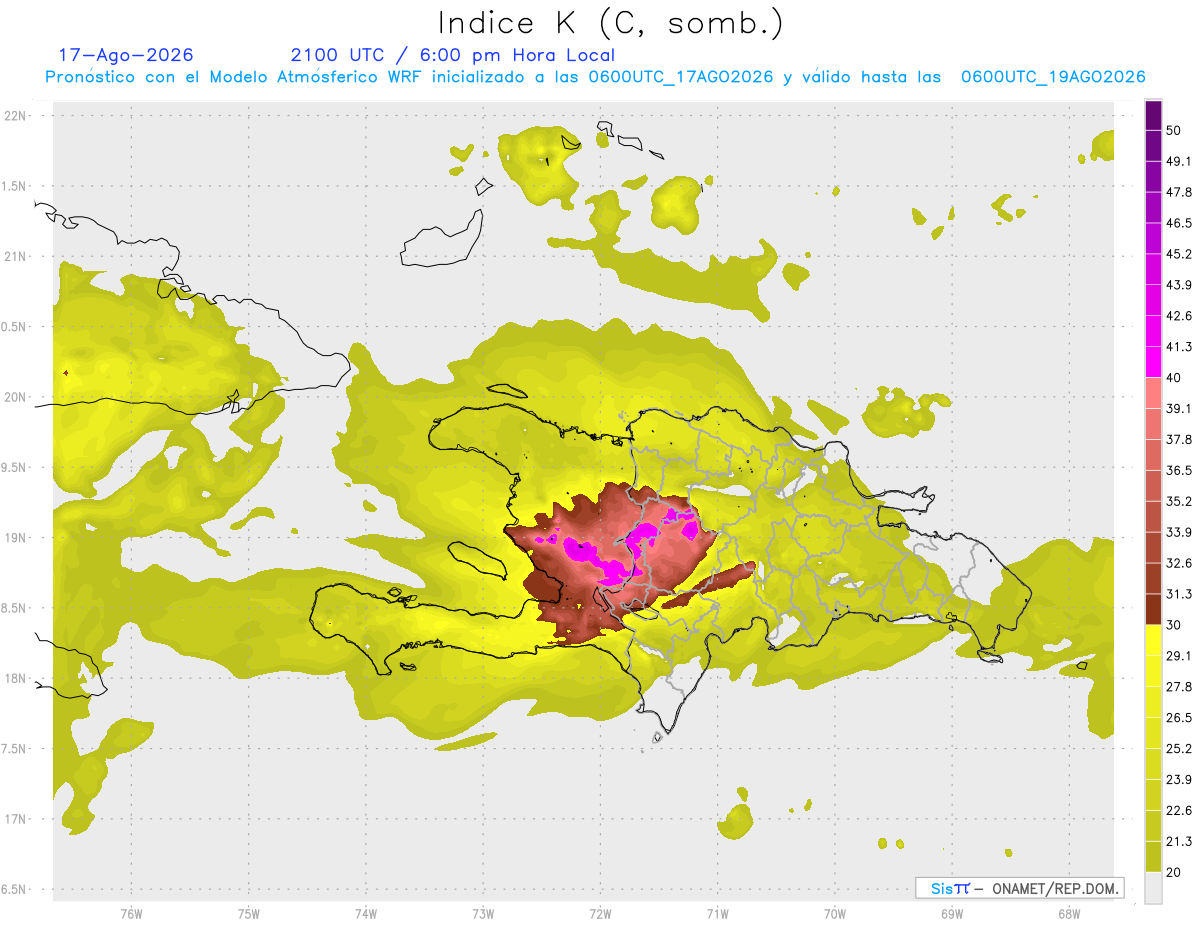
Task: Click the 22N latitude label
Action: pyautogui.click(x=16, y=116)
